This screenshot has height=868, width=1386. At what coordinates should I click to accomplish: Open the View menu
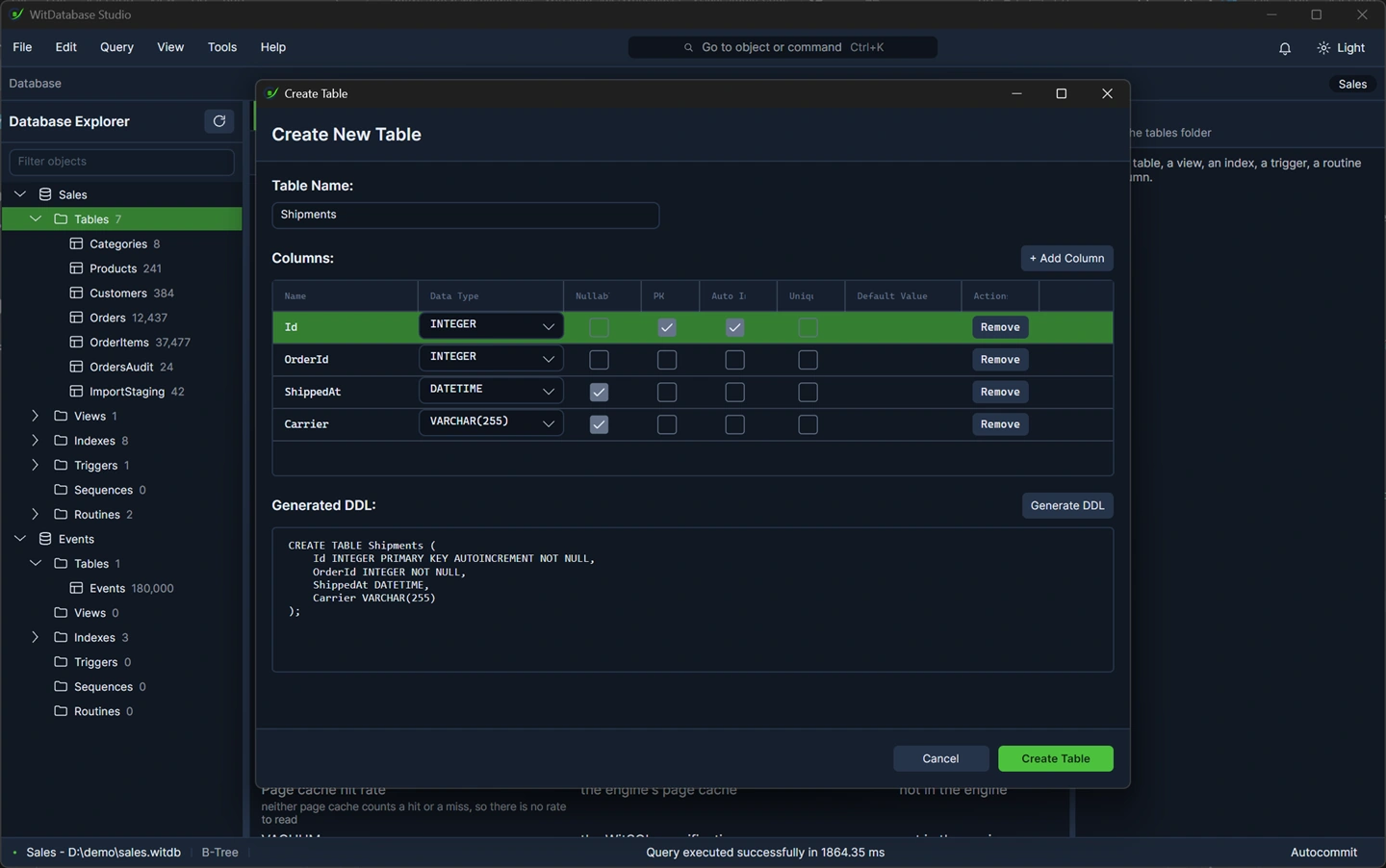170,47
